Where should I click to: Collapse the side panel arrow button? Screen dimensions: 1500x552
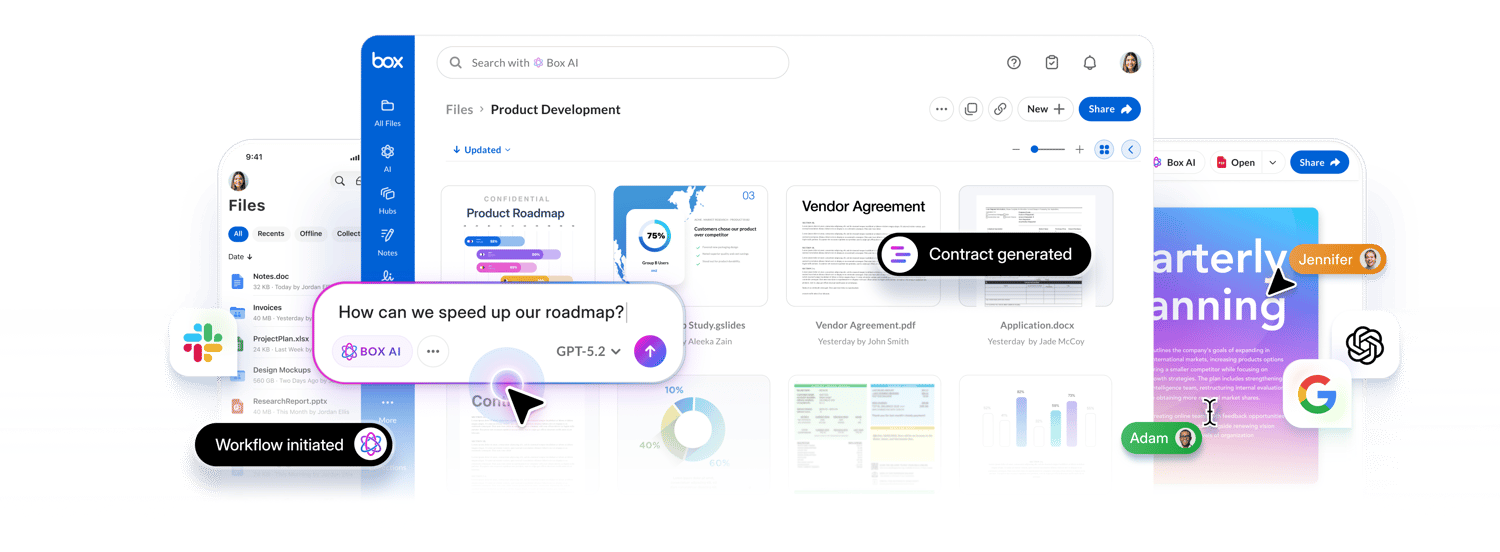click(x=1131, y=150)
